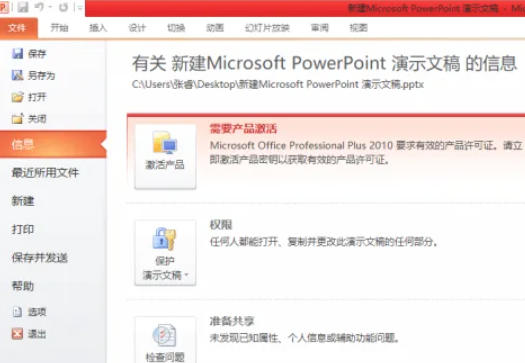Open the 新建 section
The width and height of the screenshot is (525, 363).
[23, 201]
